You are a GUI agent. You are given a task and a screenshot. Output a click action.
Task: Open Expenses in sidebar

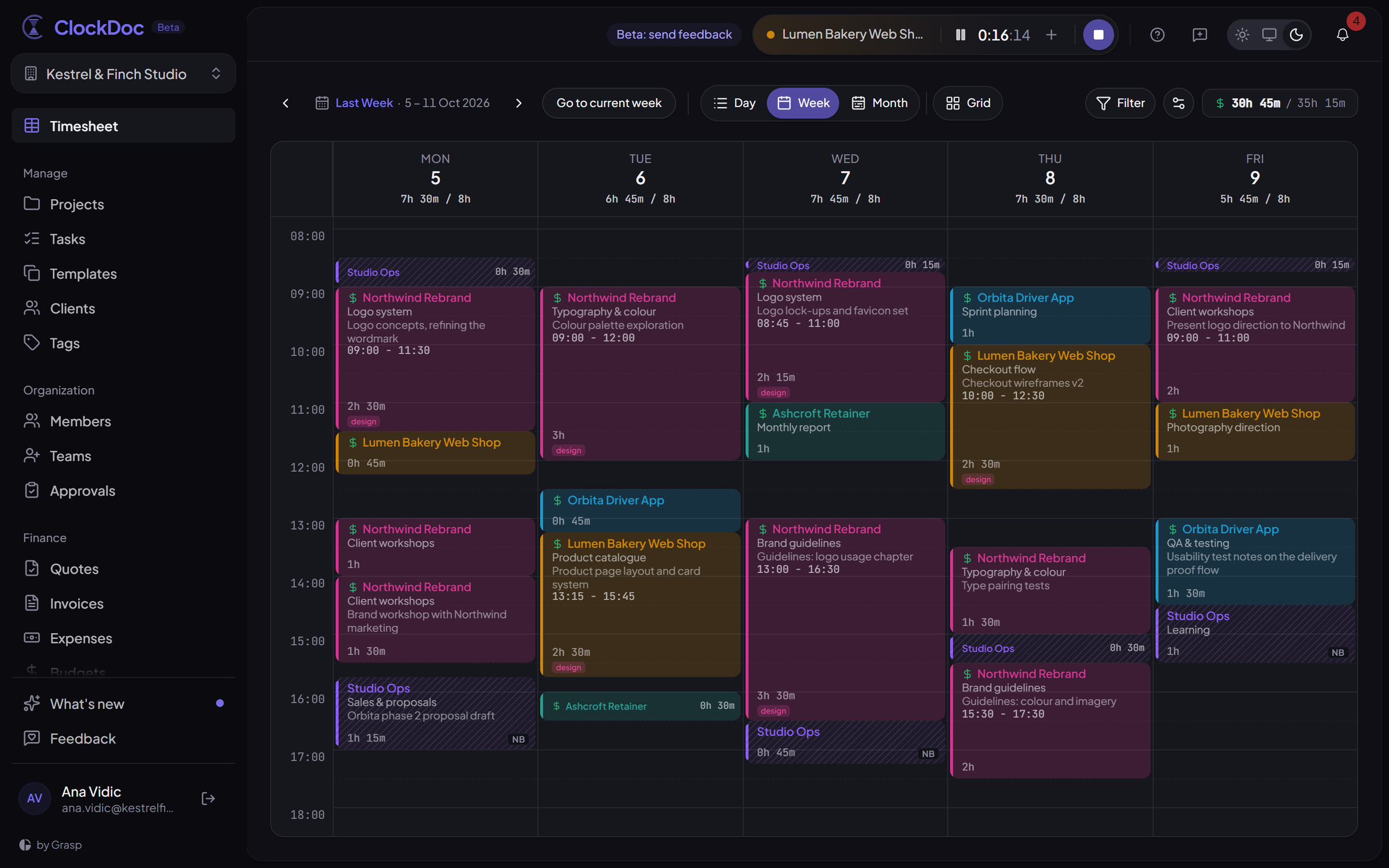coord(123,638)
